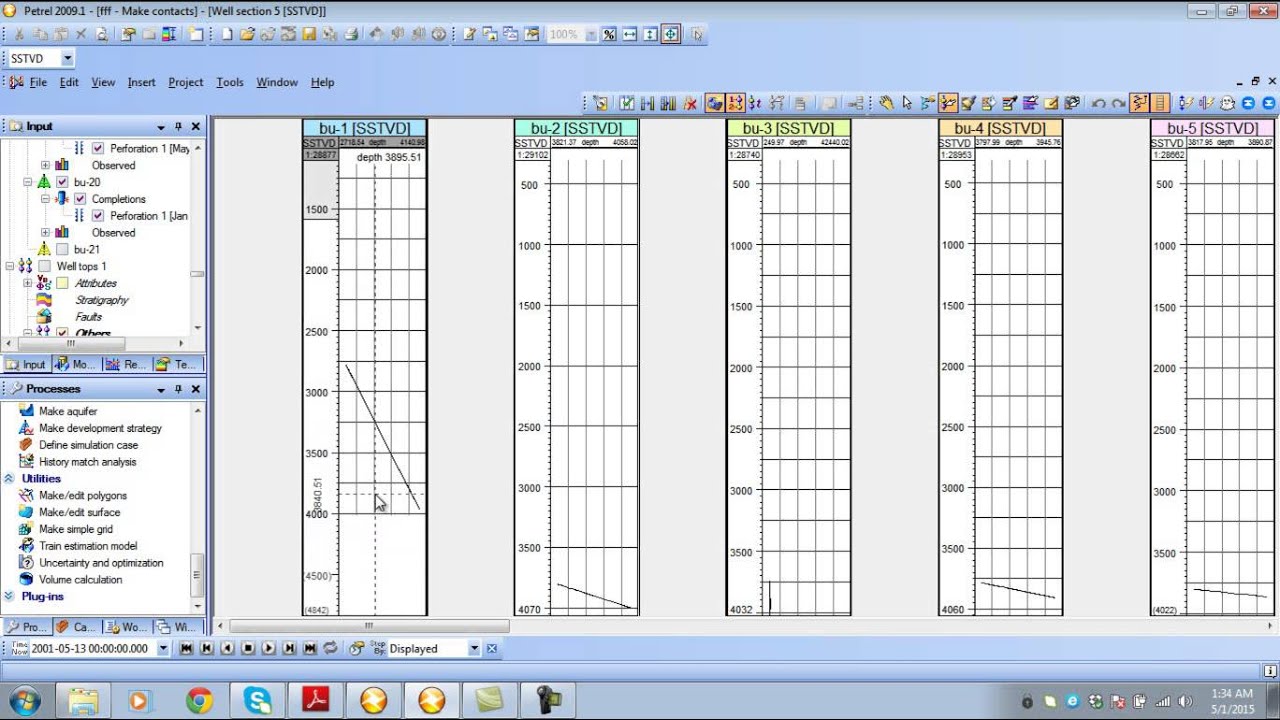Screen dimensions: 1280x720
Task: Click Volume calculation process
Action: 80,580
